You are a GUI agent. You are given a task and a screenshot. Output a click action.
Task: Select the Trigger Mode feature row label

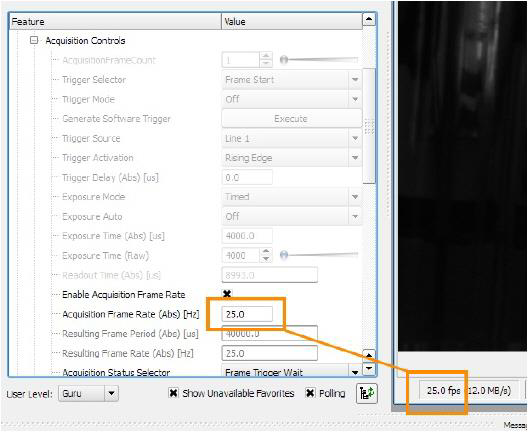point(88,99)
